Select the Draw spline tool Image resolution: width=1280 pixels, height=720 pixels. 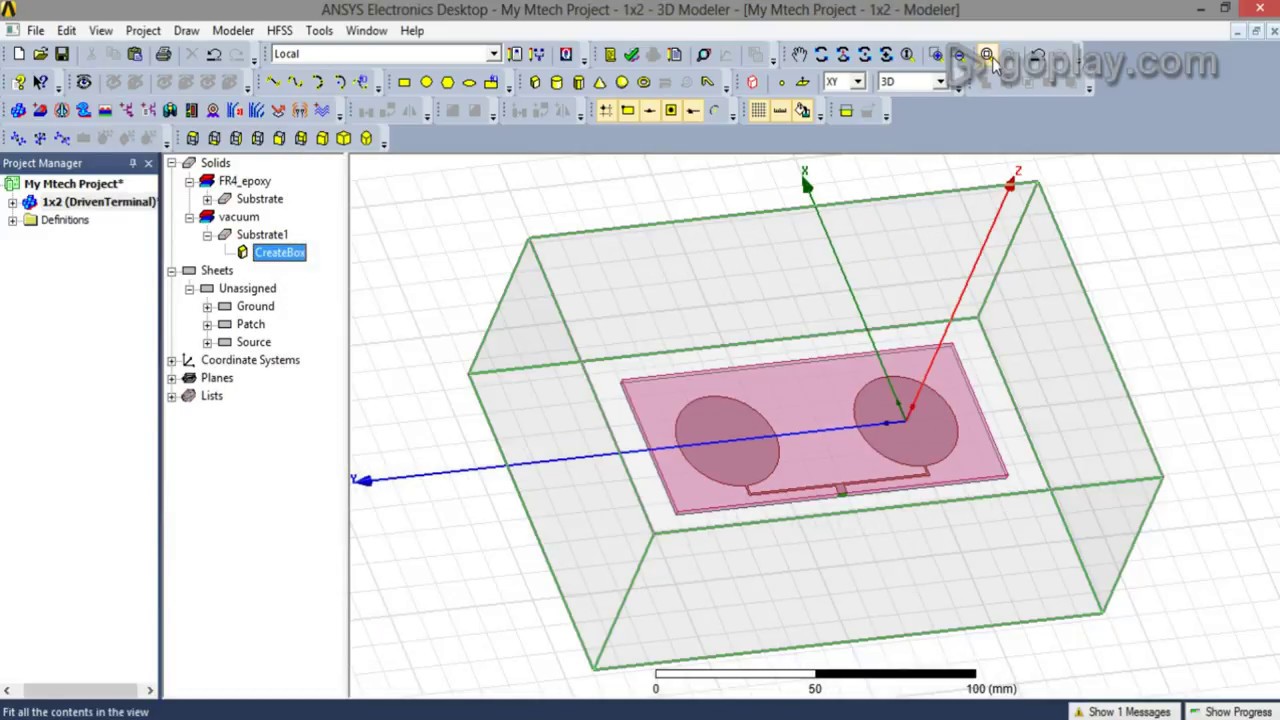coord(294,82)
